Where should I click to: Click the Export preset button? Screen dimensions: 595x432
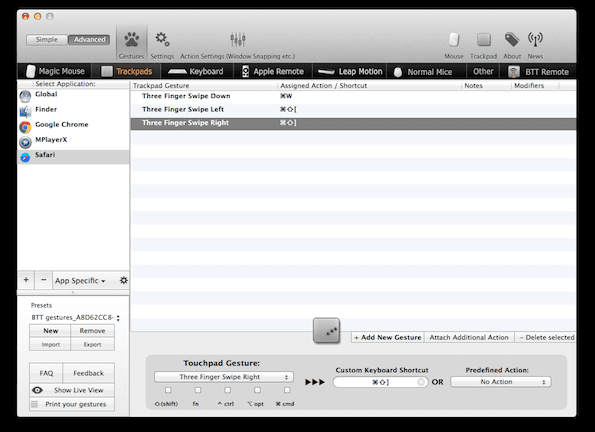click(92, 344)
